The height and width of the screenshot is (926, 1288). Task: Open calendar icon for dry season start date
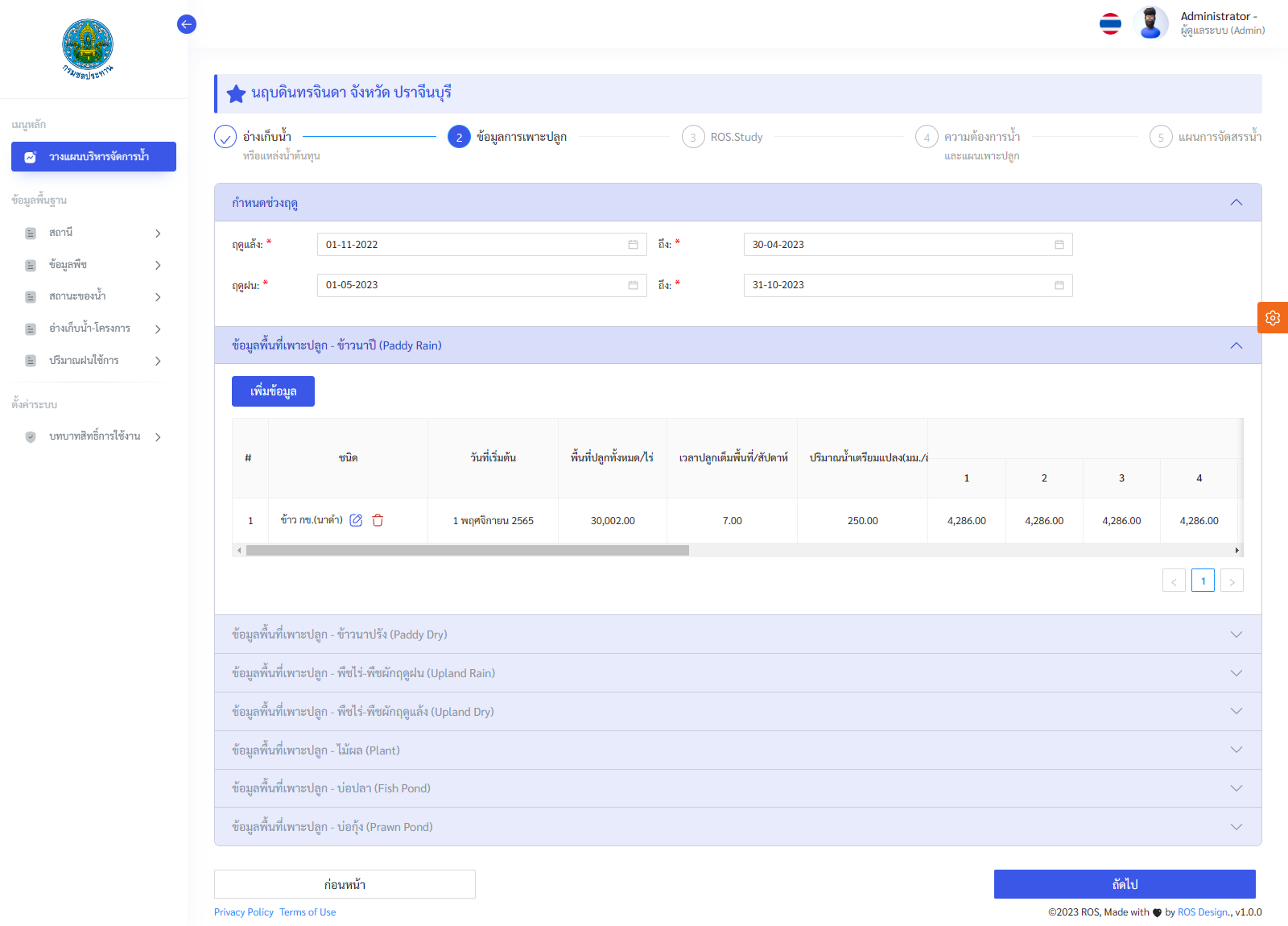633,245
